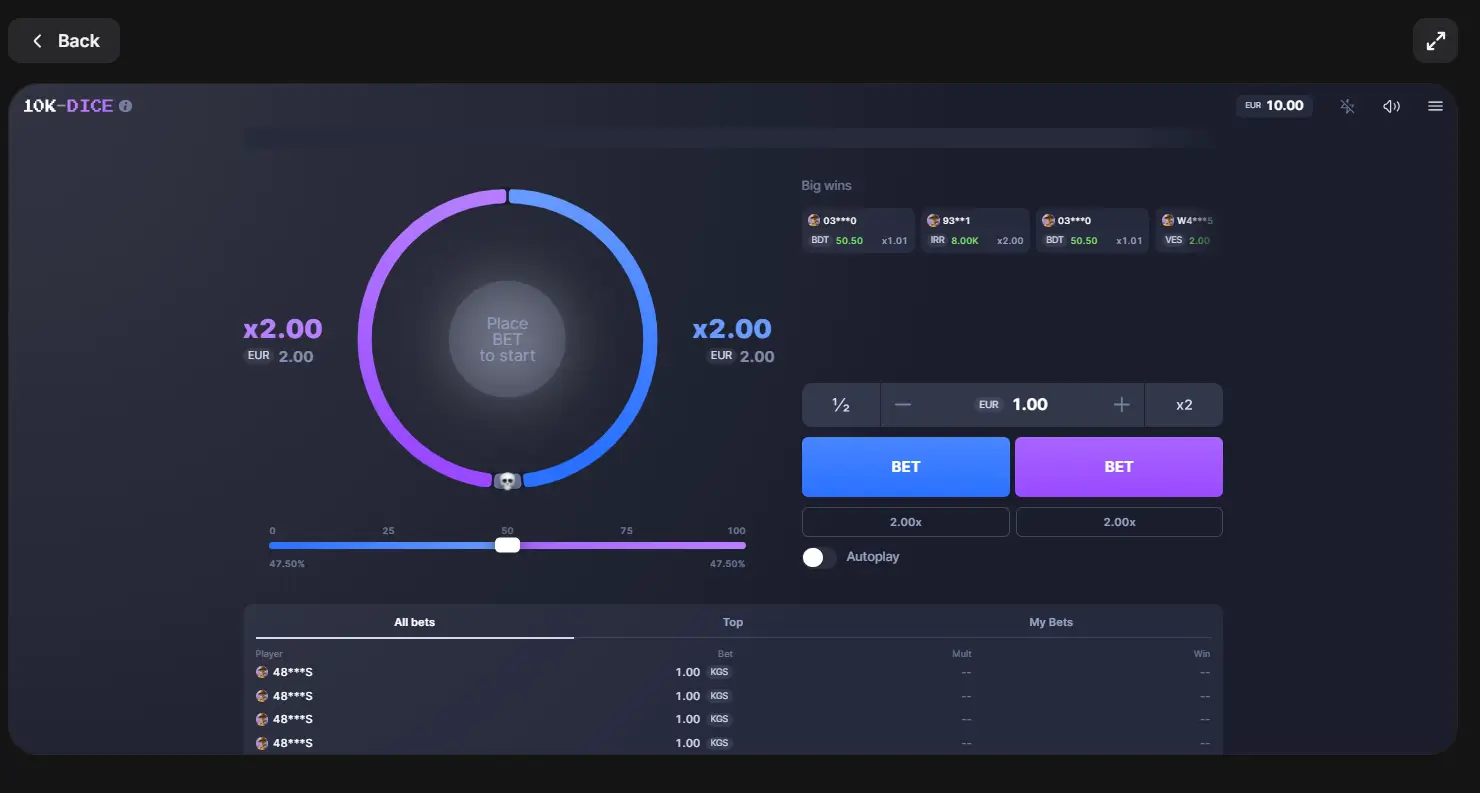Open the 93**1 IRR 8.00K big win card

(x=975, y=230)
